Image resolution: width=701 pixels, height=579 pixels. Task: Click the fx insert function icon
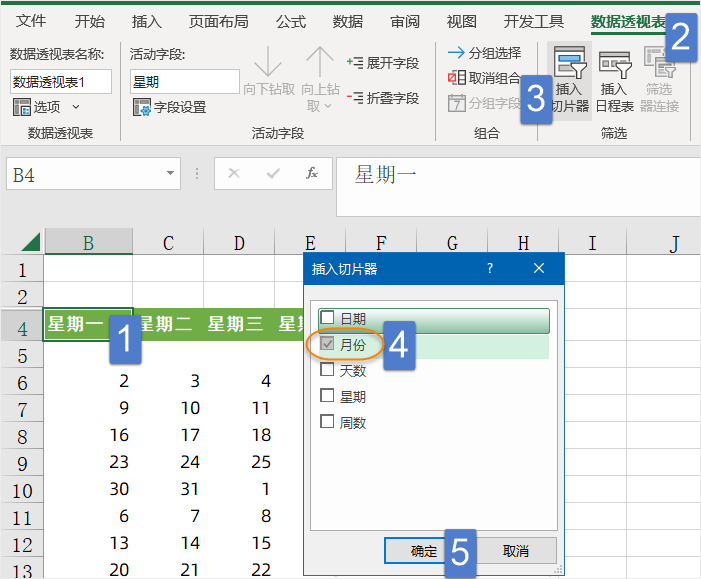coord(312,174)
